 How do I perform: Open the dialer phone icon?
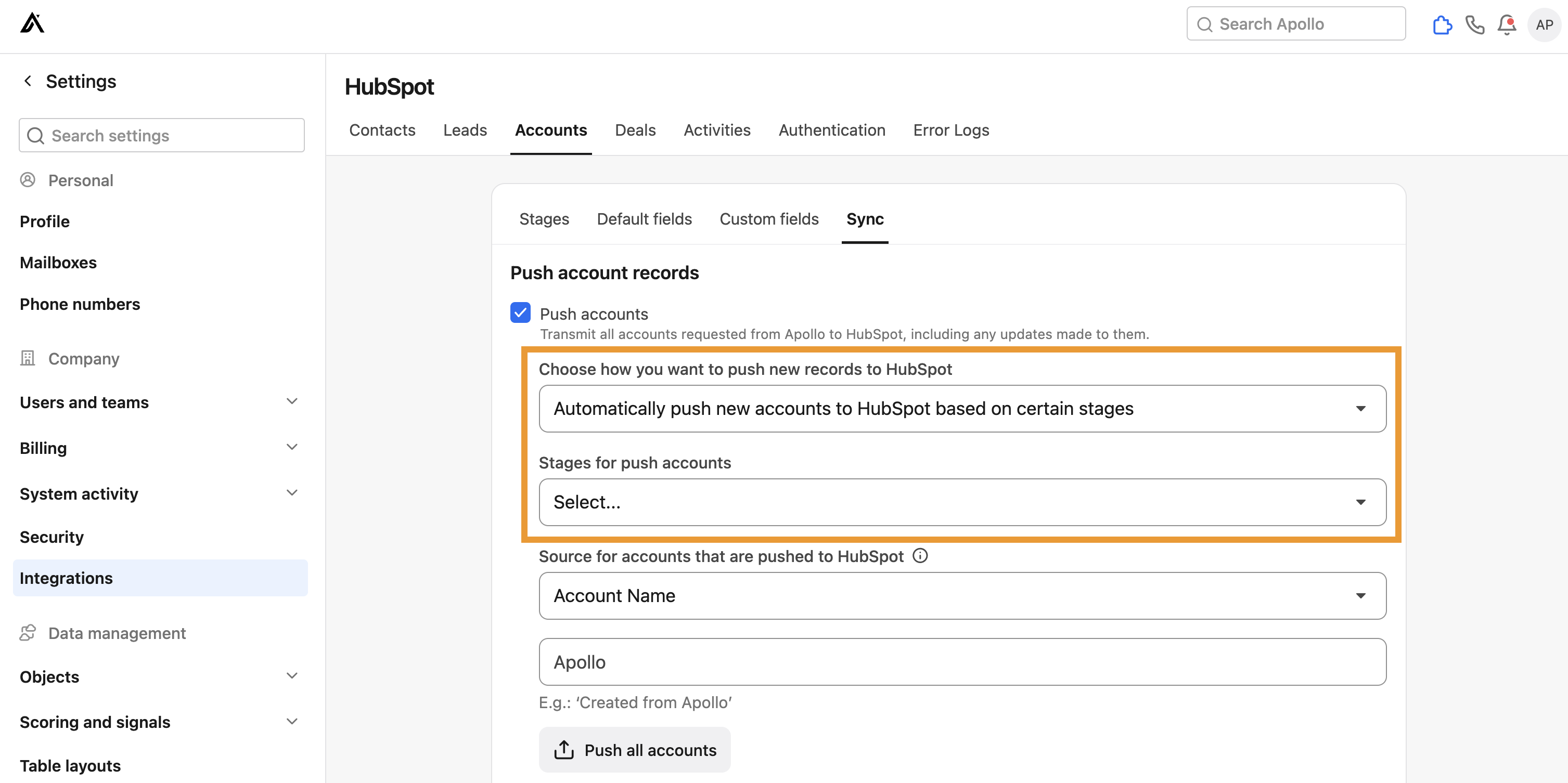pos(1475,25)
